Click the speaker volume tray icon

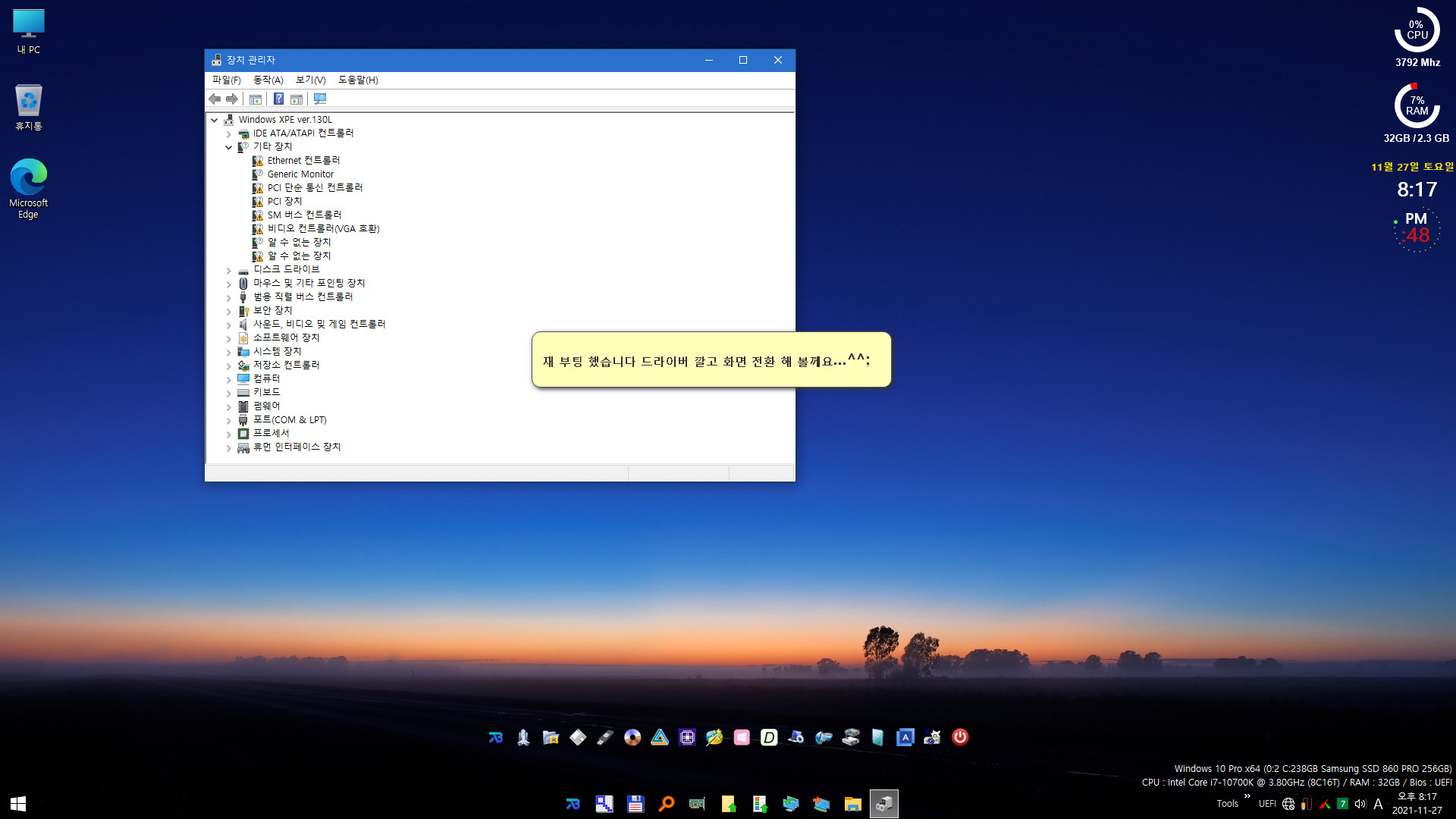1360,804
